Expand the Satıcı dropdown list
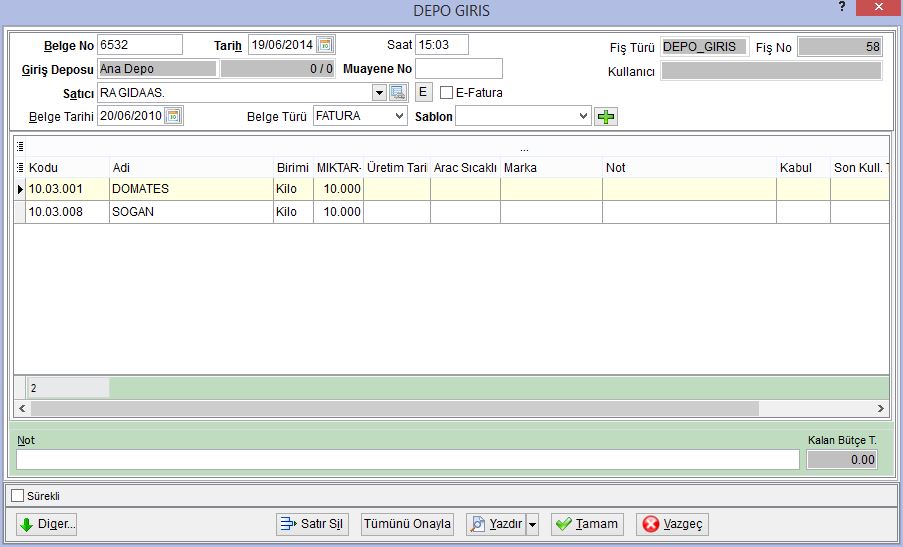The image size is (903, 547). 379,93
